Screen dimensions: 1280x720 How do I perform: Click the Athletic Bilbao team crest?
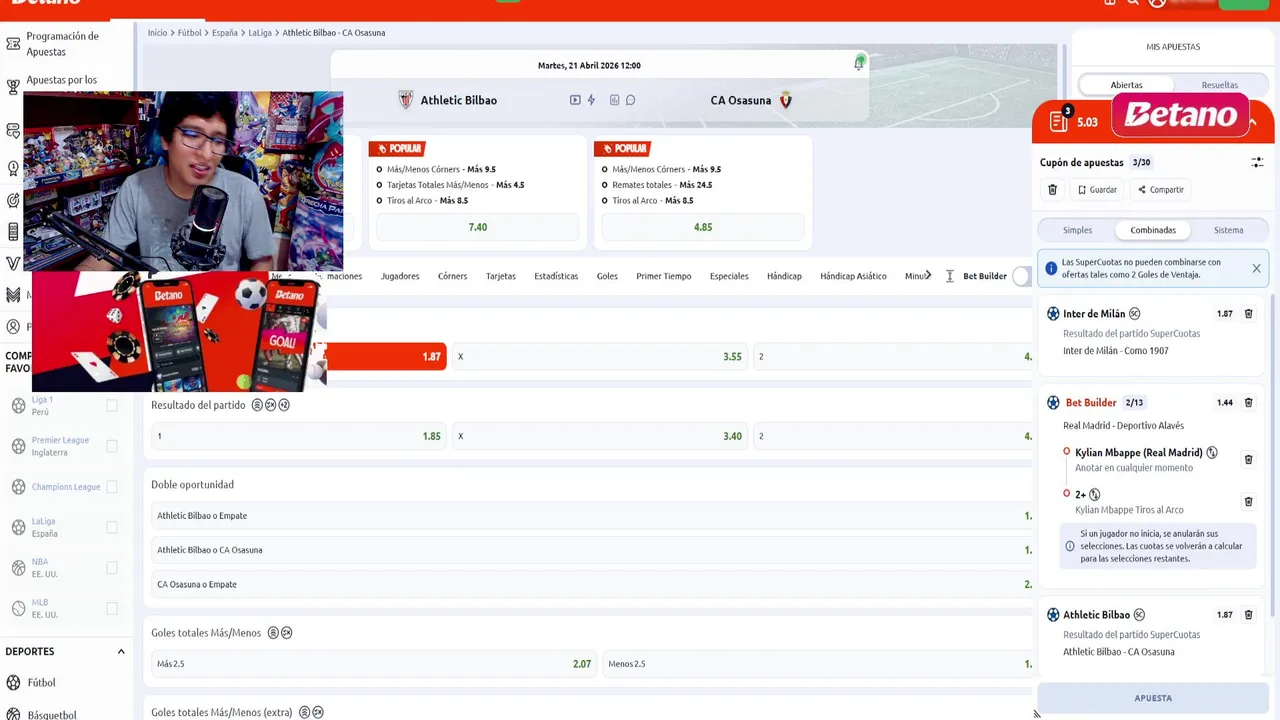tap(405, 100)
